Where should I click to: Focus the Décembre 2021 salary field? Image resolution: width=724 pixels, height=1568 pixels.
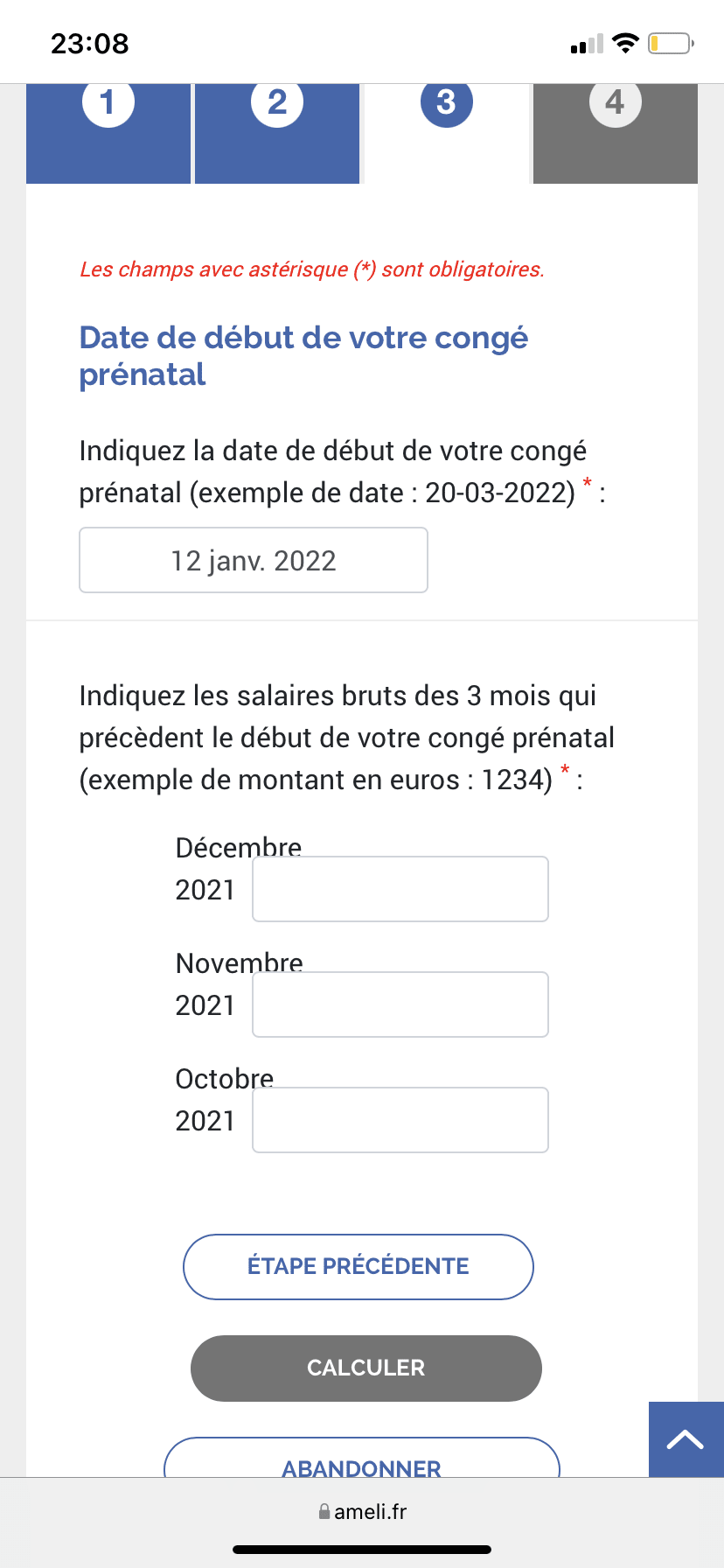point(400,889)
